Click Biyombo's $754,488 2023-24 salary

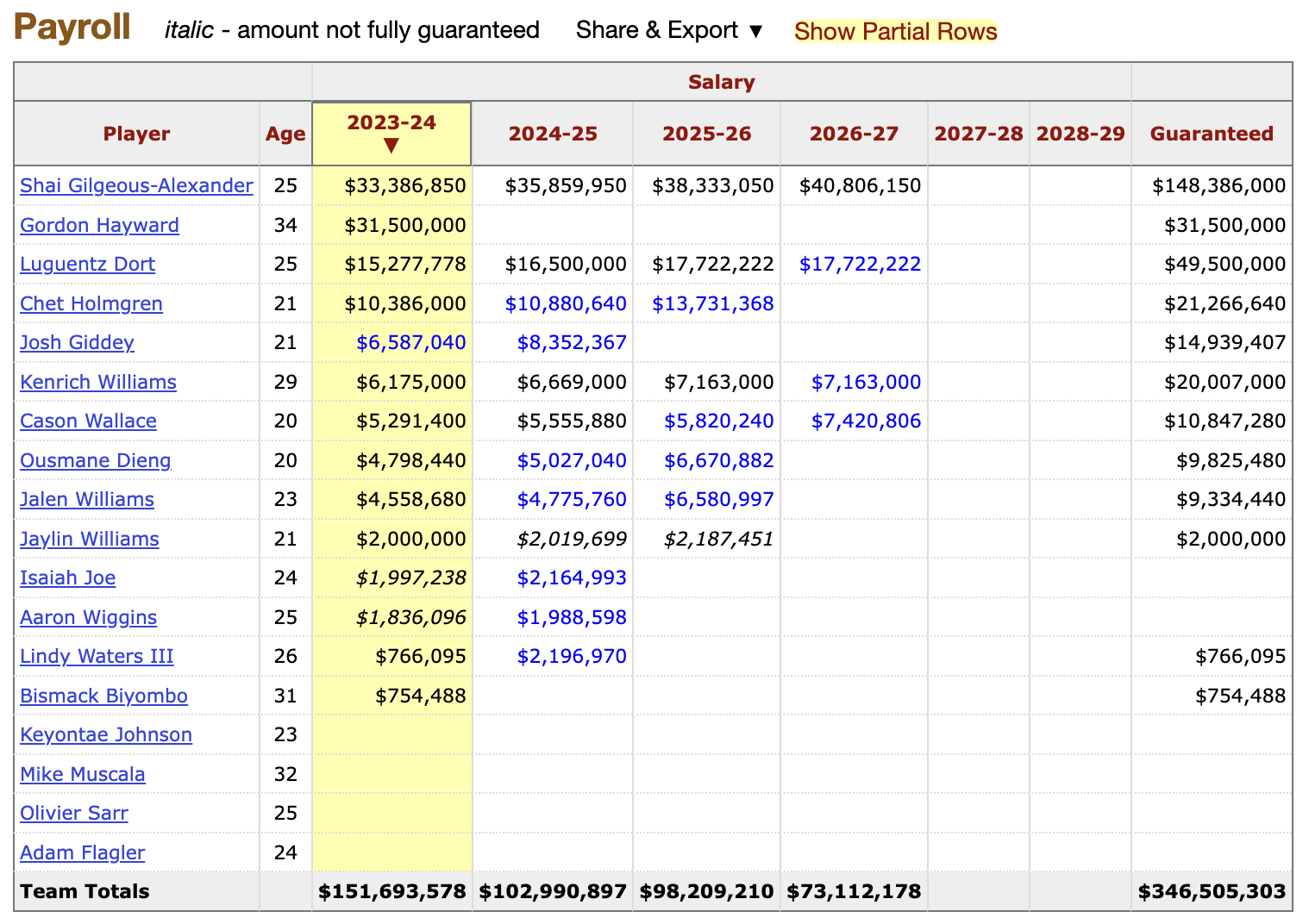click(420, 696)
